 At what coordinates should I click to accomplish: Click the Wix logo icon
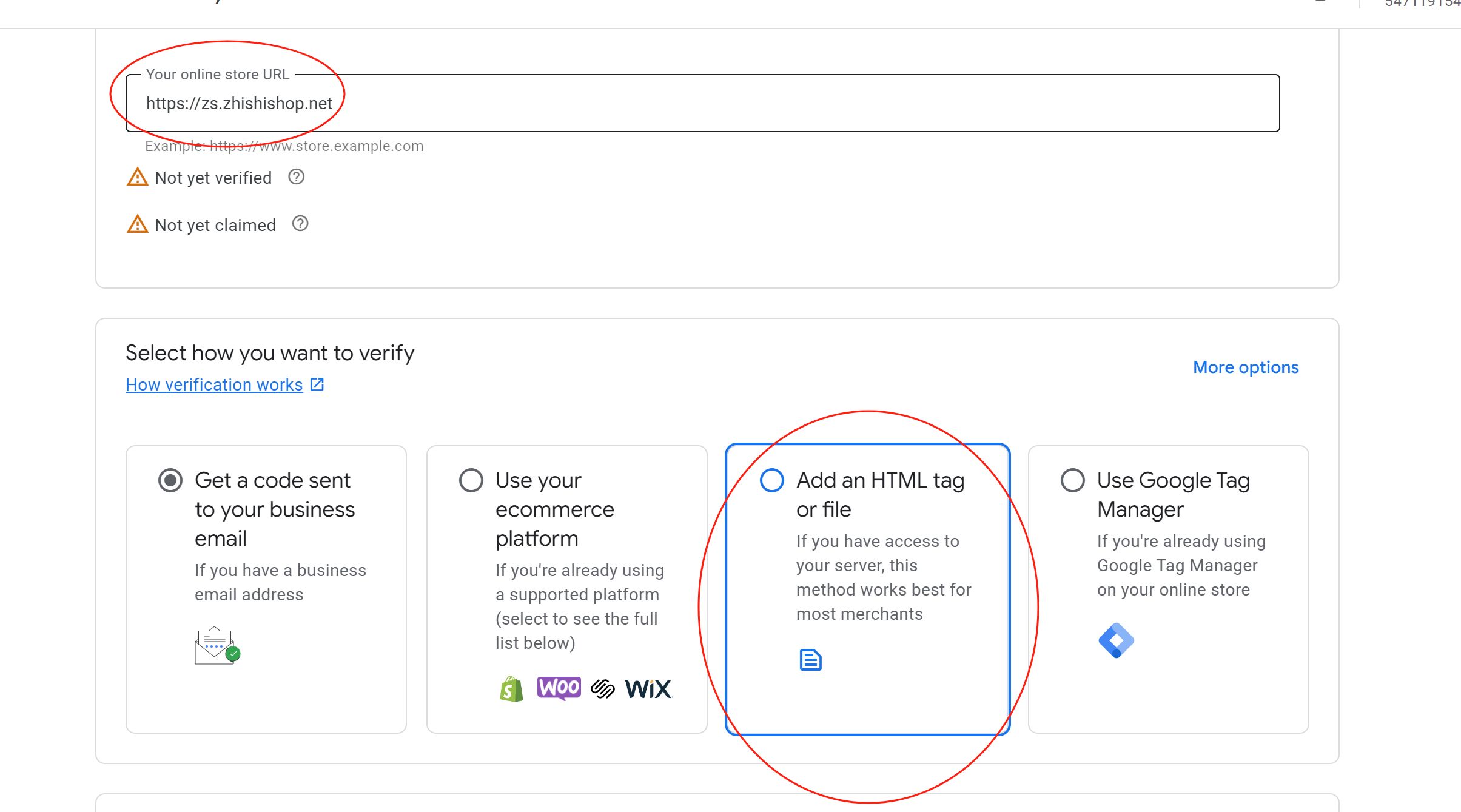point(649,689)
